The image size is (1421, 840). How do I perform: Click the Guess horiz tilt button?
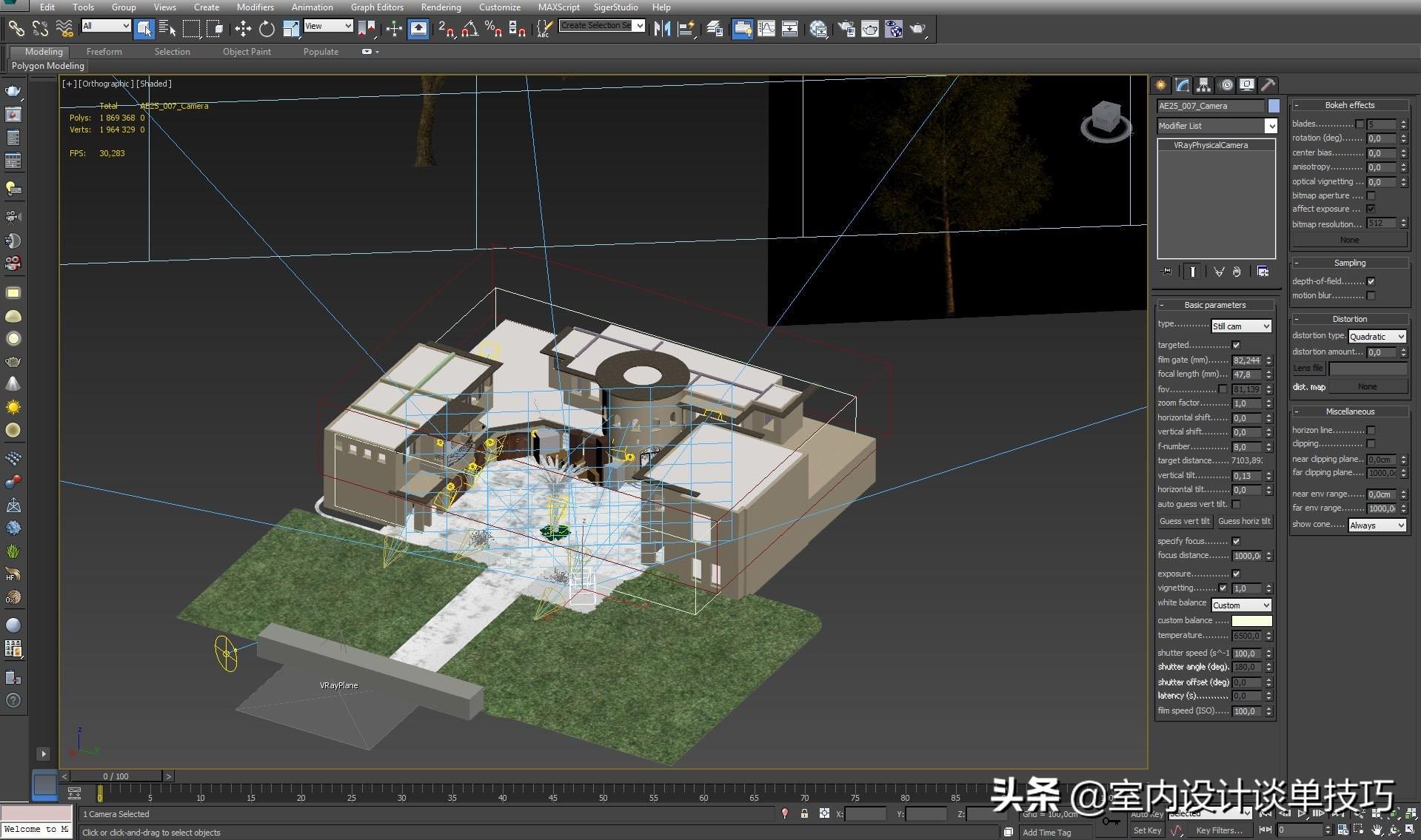(x=1244, y=521)
